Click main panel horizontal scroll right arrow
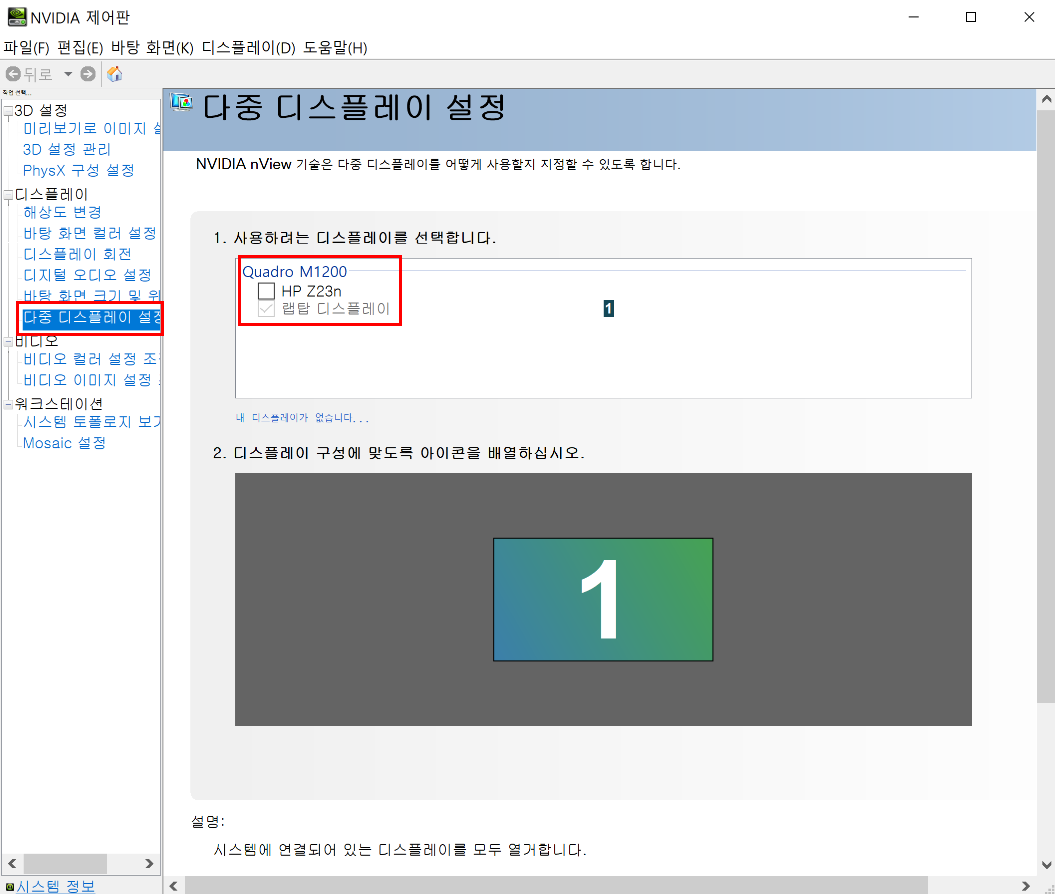The image size is (1055, 894). tap(1025, 886)
